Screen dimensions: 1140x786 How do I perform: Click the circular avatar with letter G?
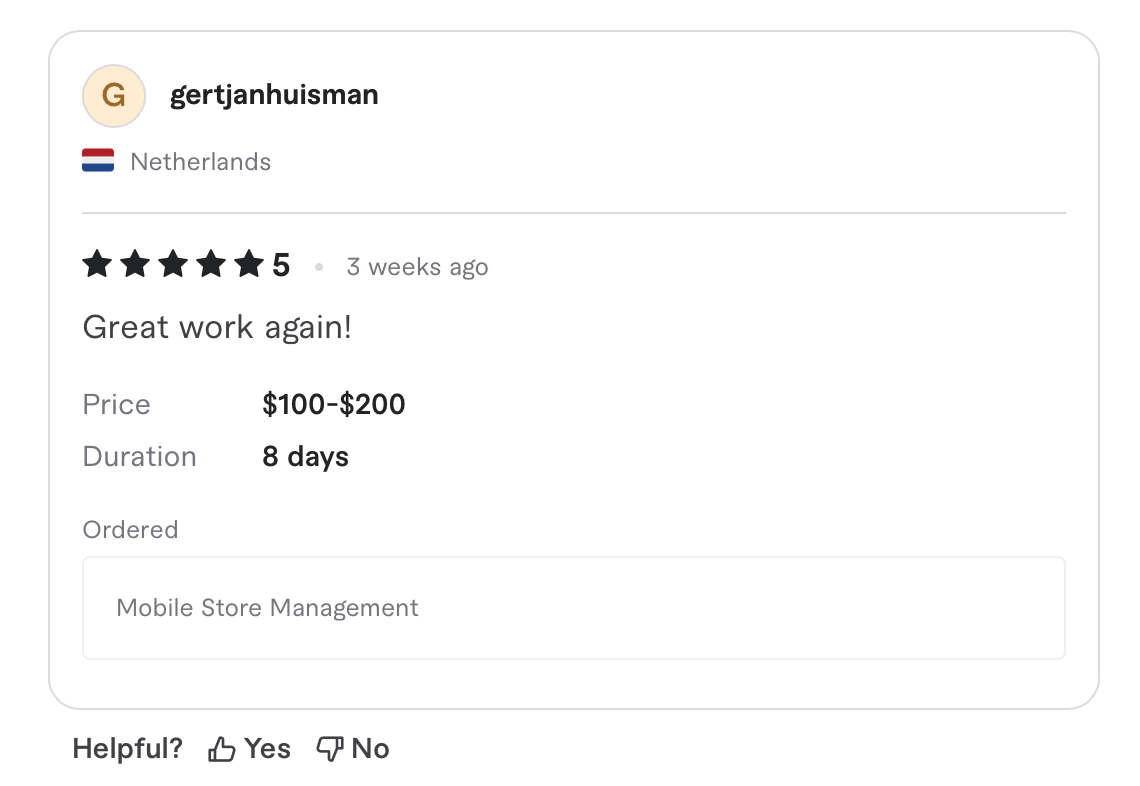point(114,95)
